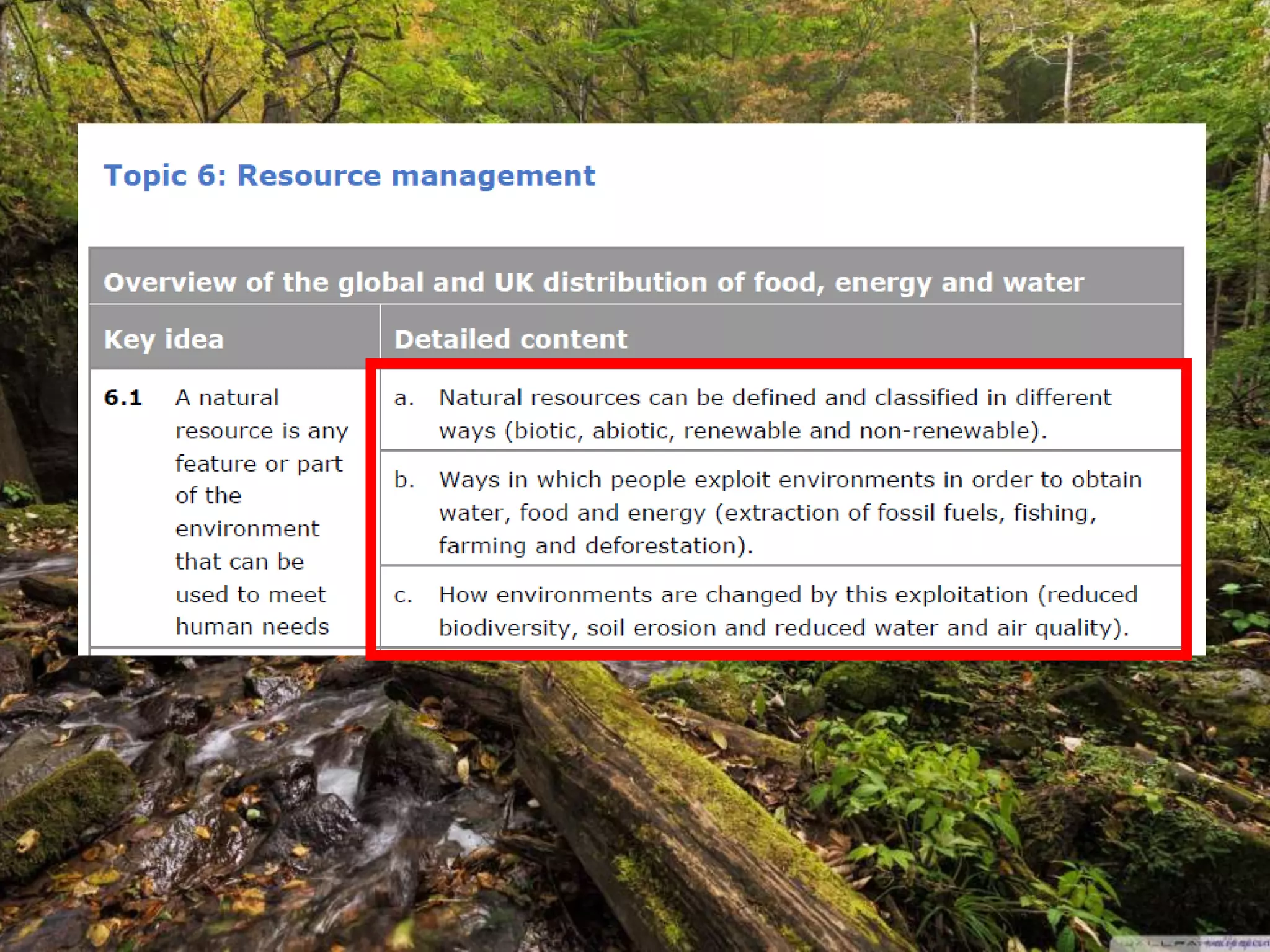
Task: Click the letter "c." list marker
Action: point(403,596)
